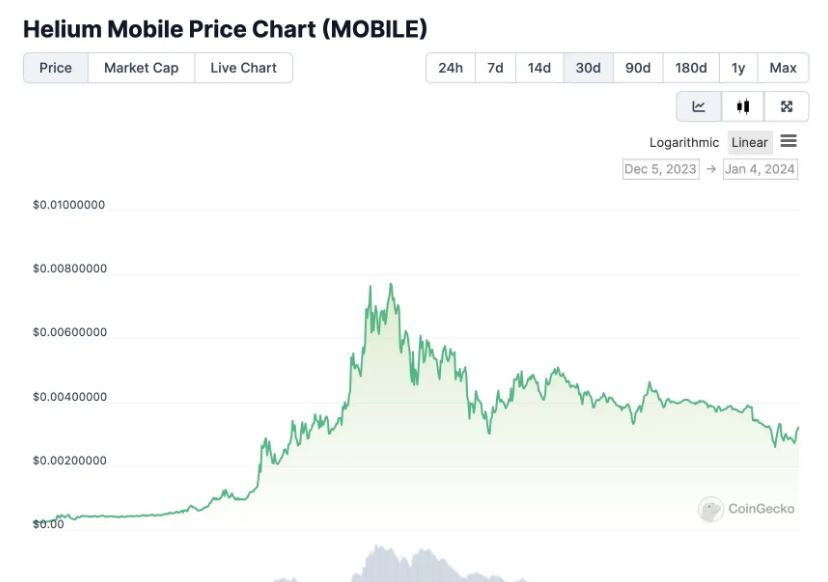The height and width of the screenshot is (582, 828).
Task: Switch chart to 1y range
Action: coord(738,68)
